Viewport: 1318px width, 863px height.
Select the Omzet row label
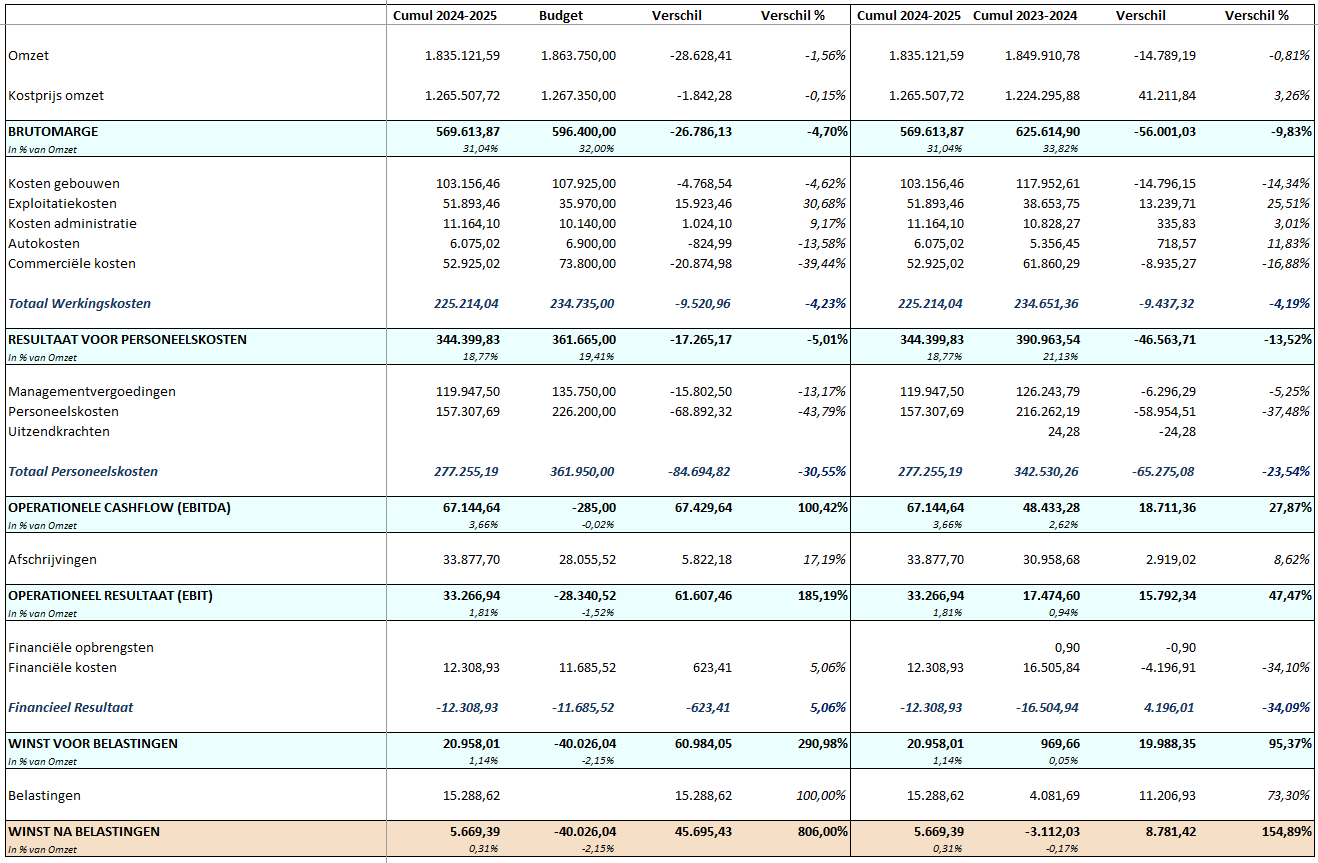click(x=29, y=56)
